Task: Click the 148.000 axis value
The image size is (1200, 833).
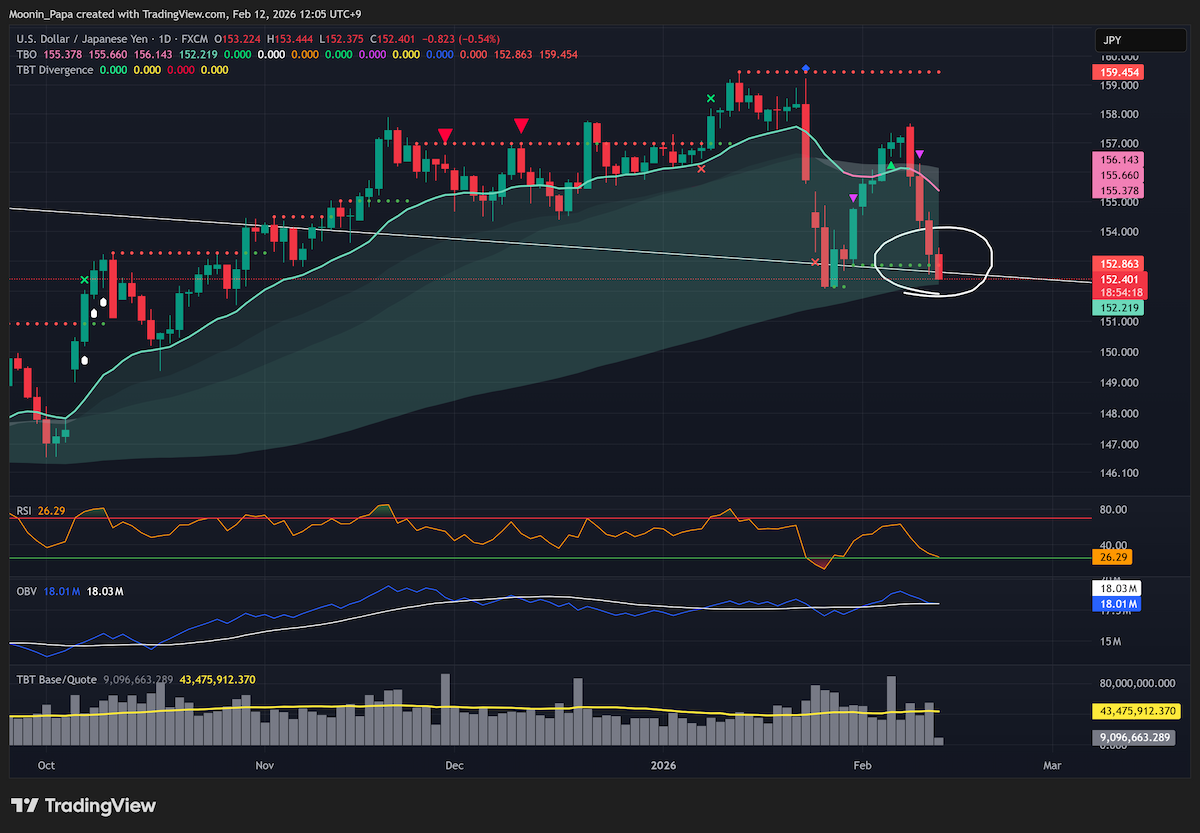Action: pos(1119,414)
